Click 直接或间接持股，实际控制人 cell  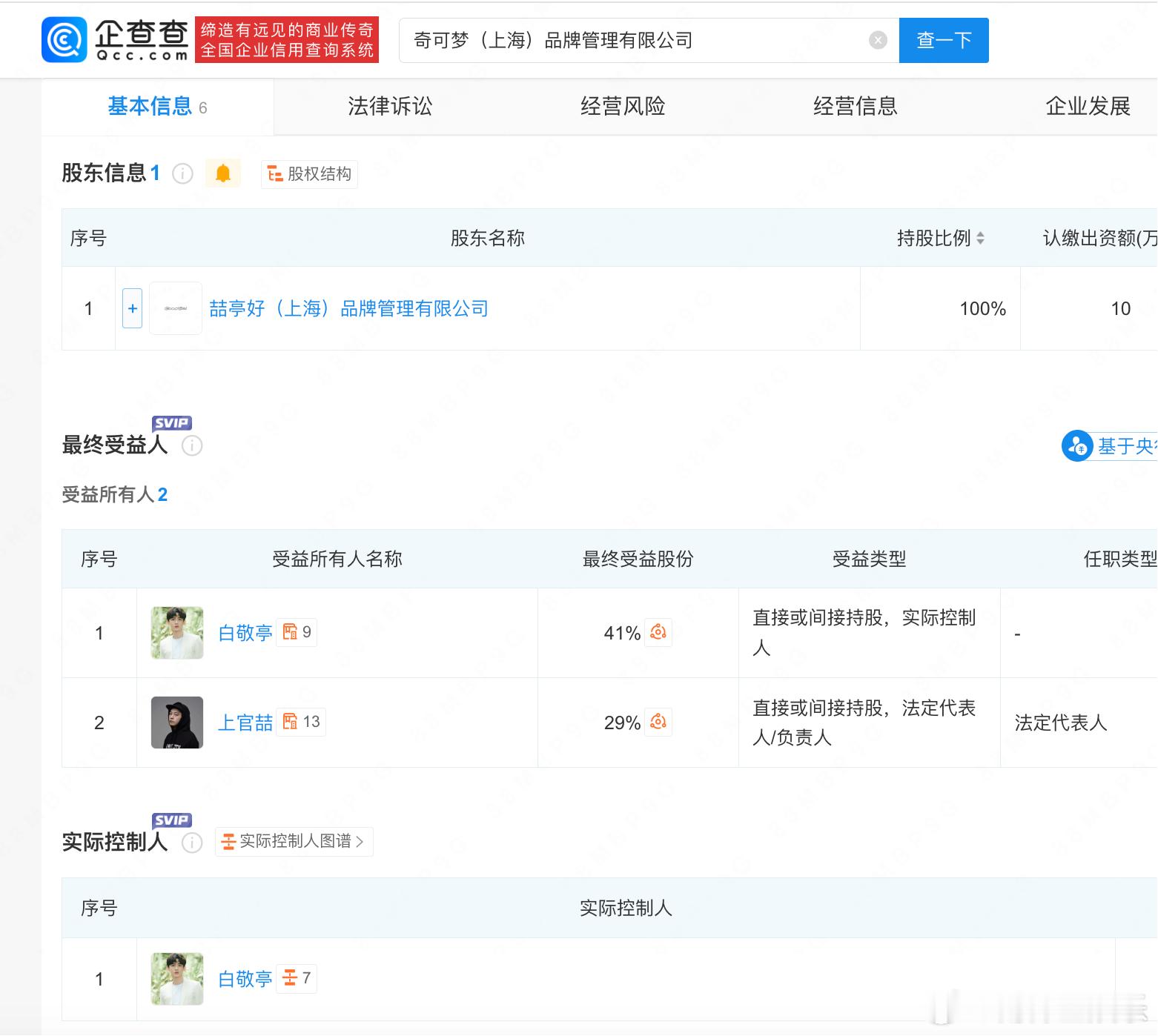click(870, 633)
